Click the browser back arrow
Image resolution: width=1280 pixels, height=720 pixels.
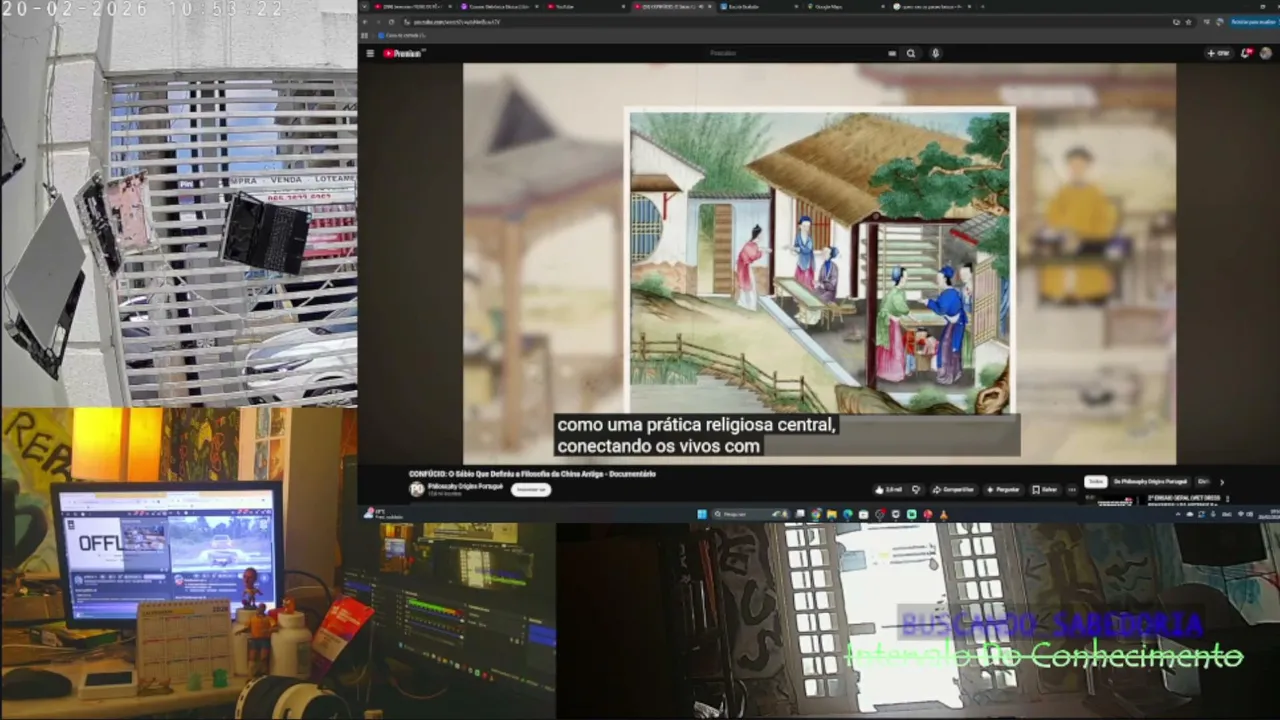click(x=364, y=22)
